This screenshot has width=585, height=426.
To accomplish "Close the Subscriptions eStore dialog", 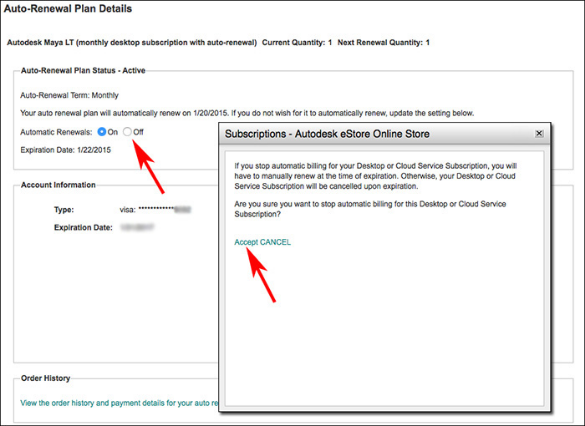I will pyautogui.click(x=539, y=134).
